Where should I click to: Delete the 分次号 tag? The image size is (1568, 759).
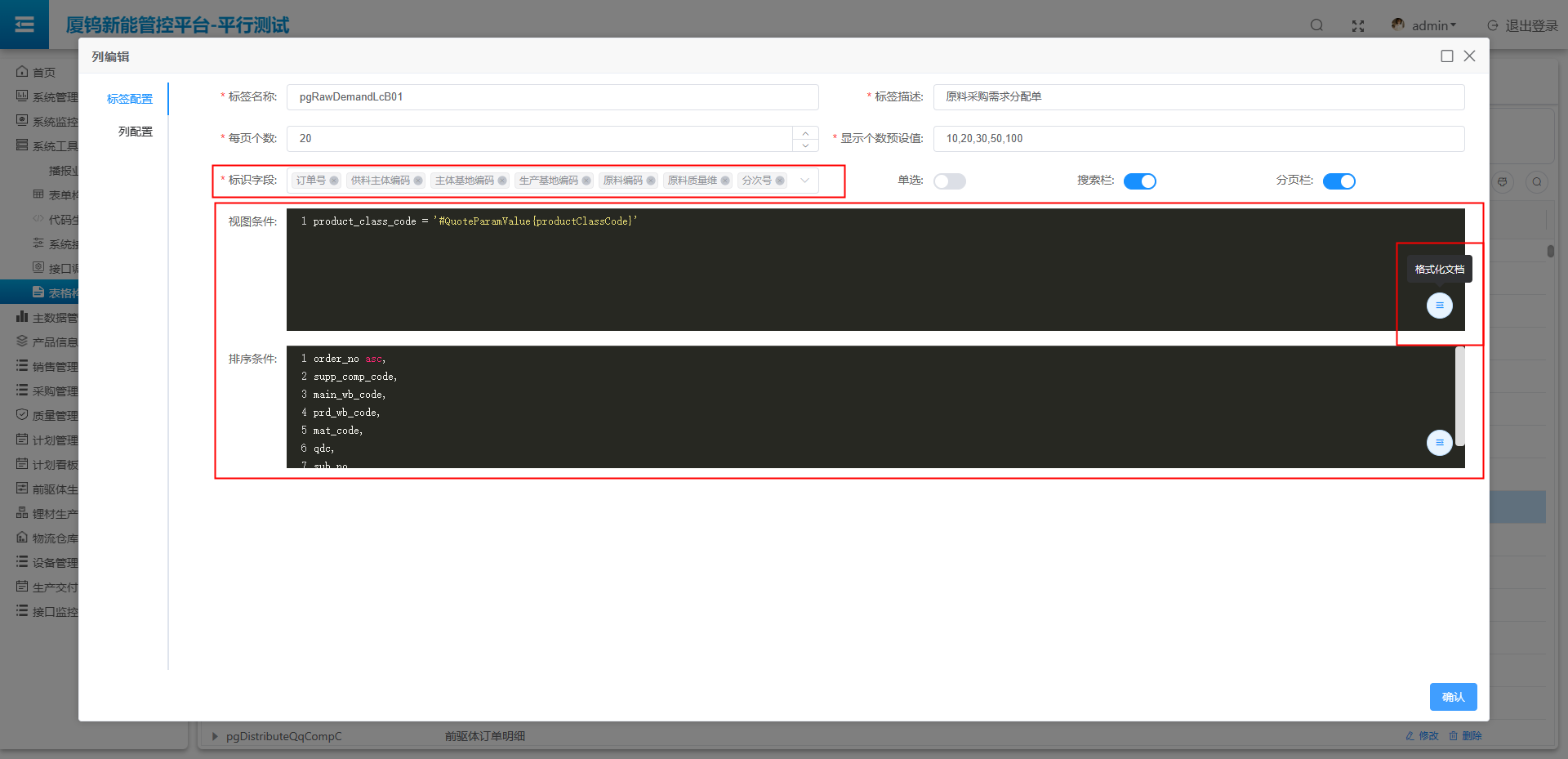pos(780,181)
